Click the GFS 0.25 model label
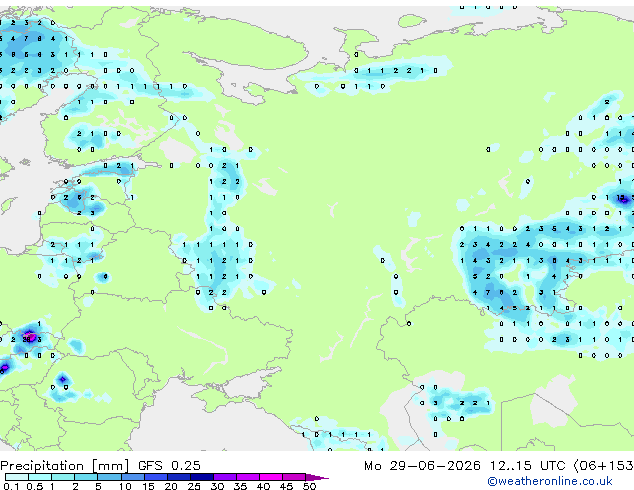Screen dimensions: 634x490 click(169, 466)
